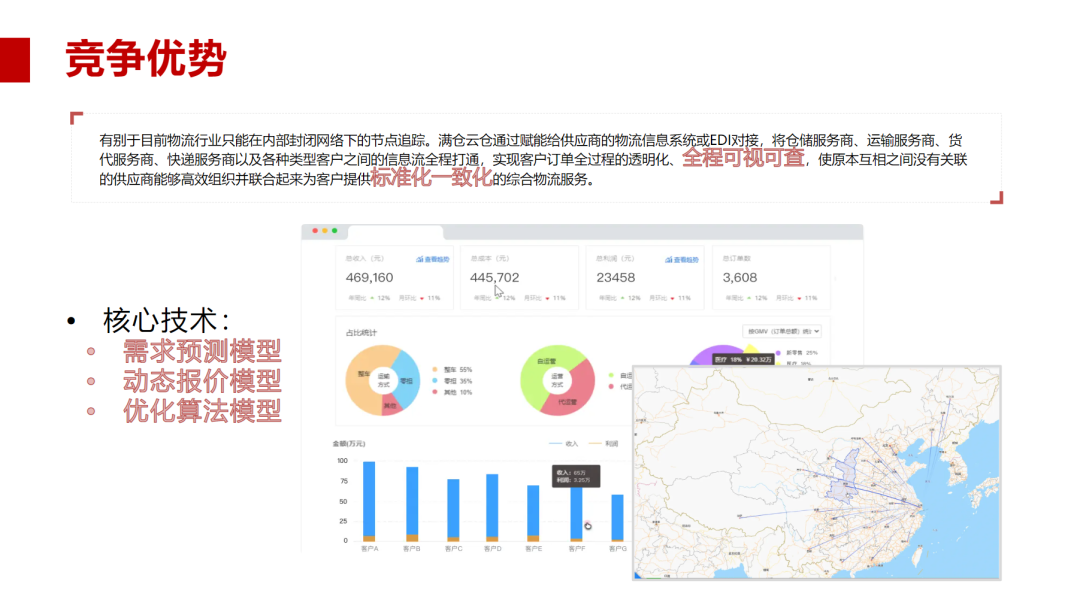Toggle 整车 55% legend entry

click(x=453, y=370)
